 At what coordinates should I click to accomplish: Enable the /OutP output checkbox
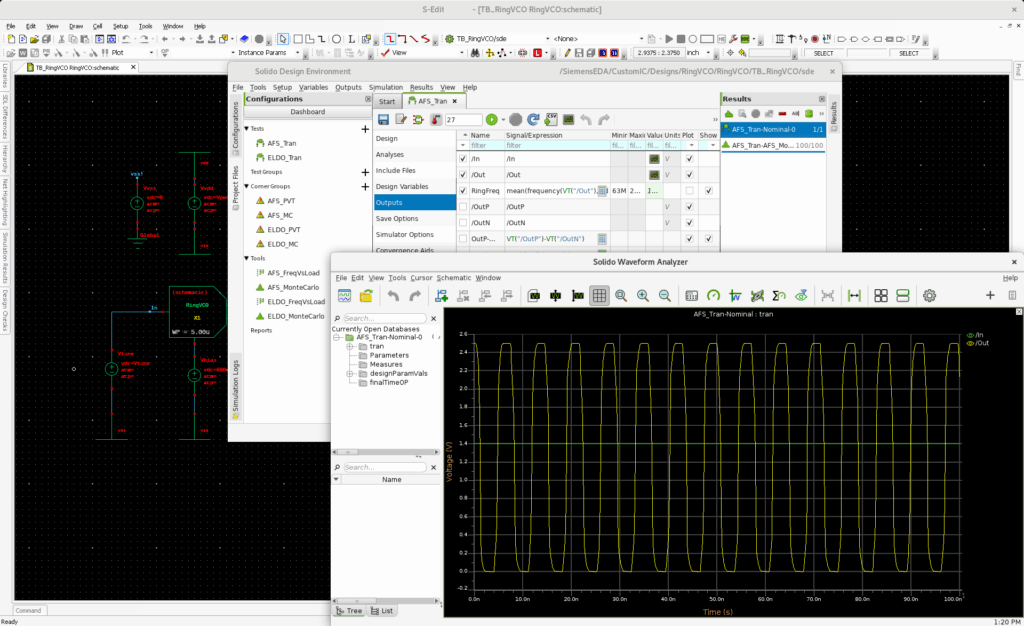click(x=462, y=207)
